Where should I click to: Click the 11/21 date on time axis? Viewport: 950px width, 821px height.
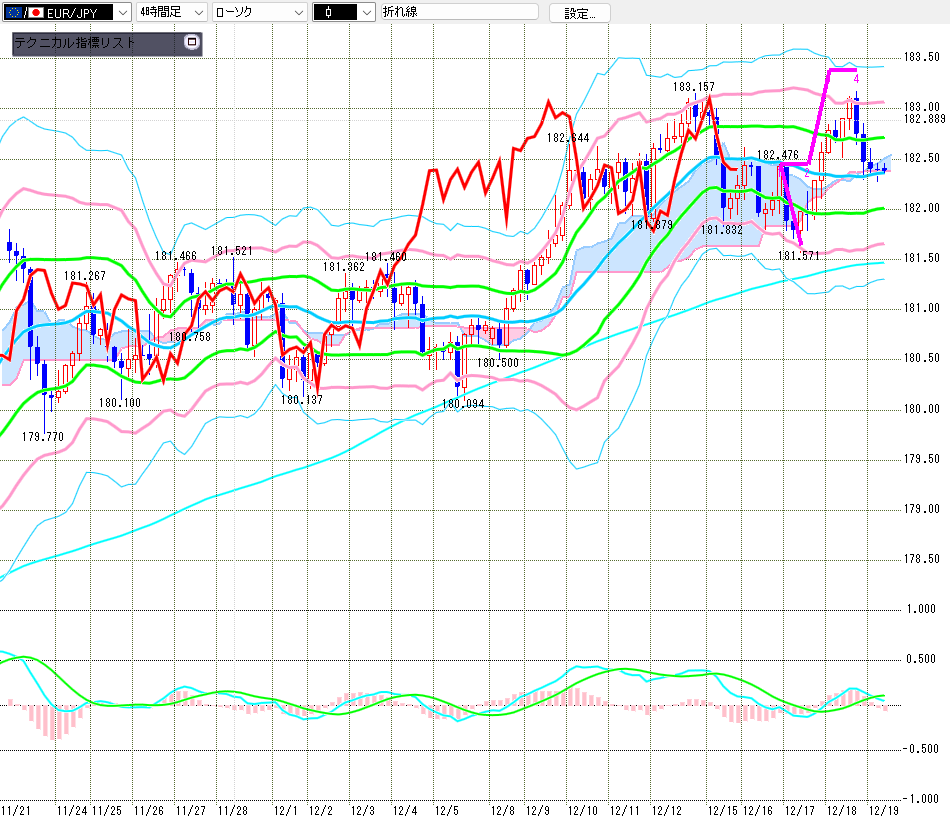click(15, 810)
